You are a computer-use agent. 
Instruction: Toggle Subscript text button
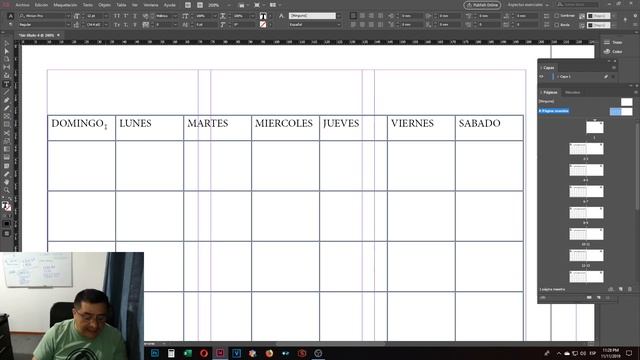[126, 25]
